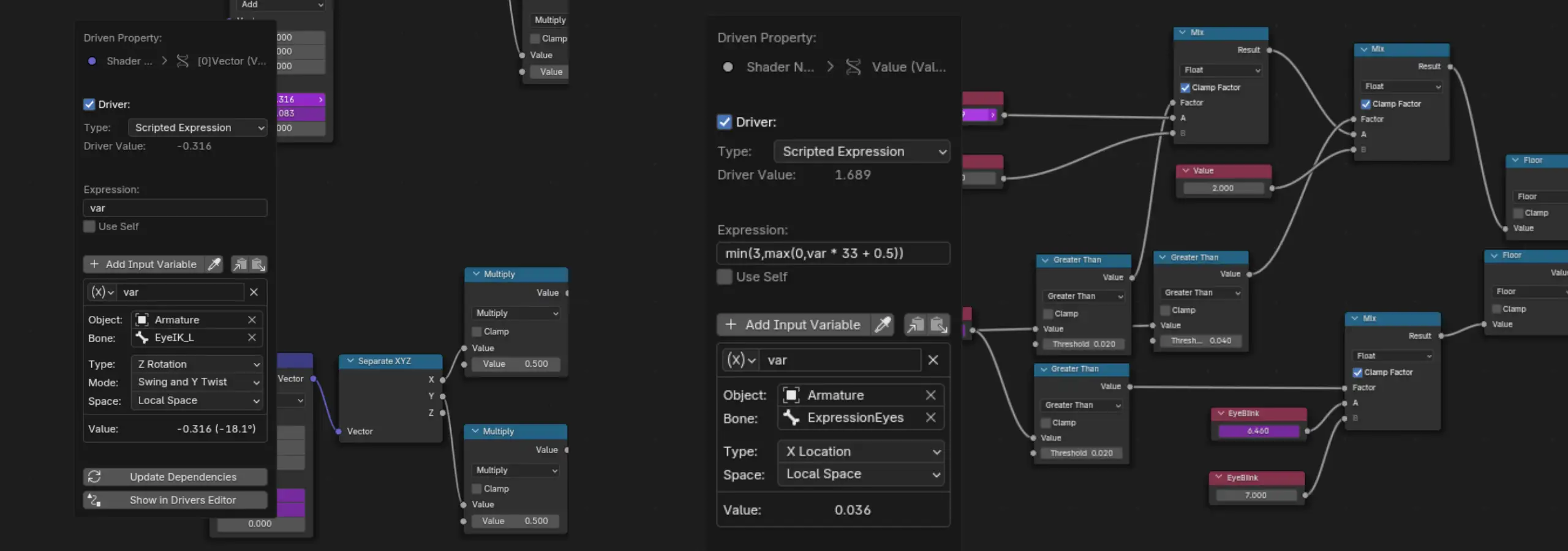This screenshot has height=551, width=1568.
Task: Toggle Clamp Factor on top-right Mix node
Action: [x=1366, y=104]
